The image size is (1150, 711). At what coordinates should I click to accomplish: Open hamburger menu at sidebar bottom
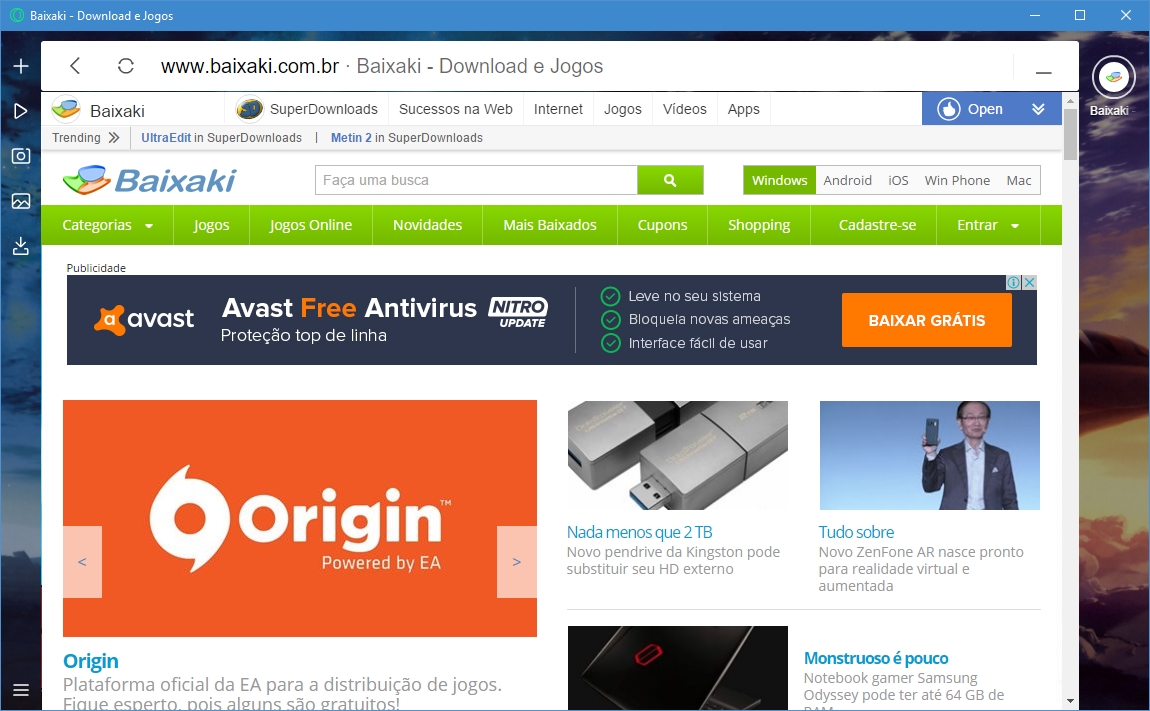click(21, 690)
